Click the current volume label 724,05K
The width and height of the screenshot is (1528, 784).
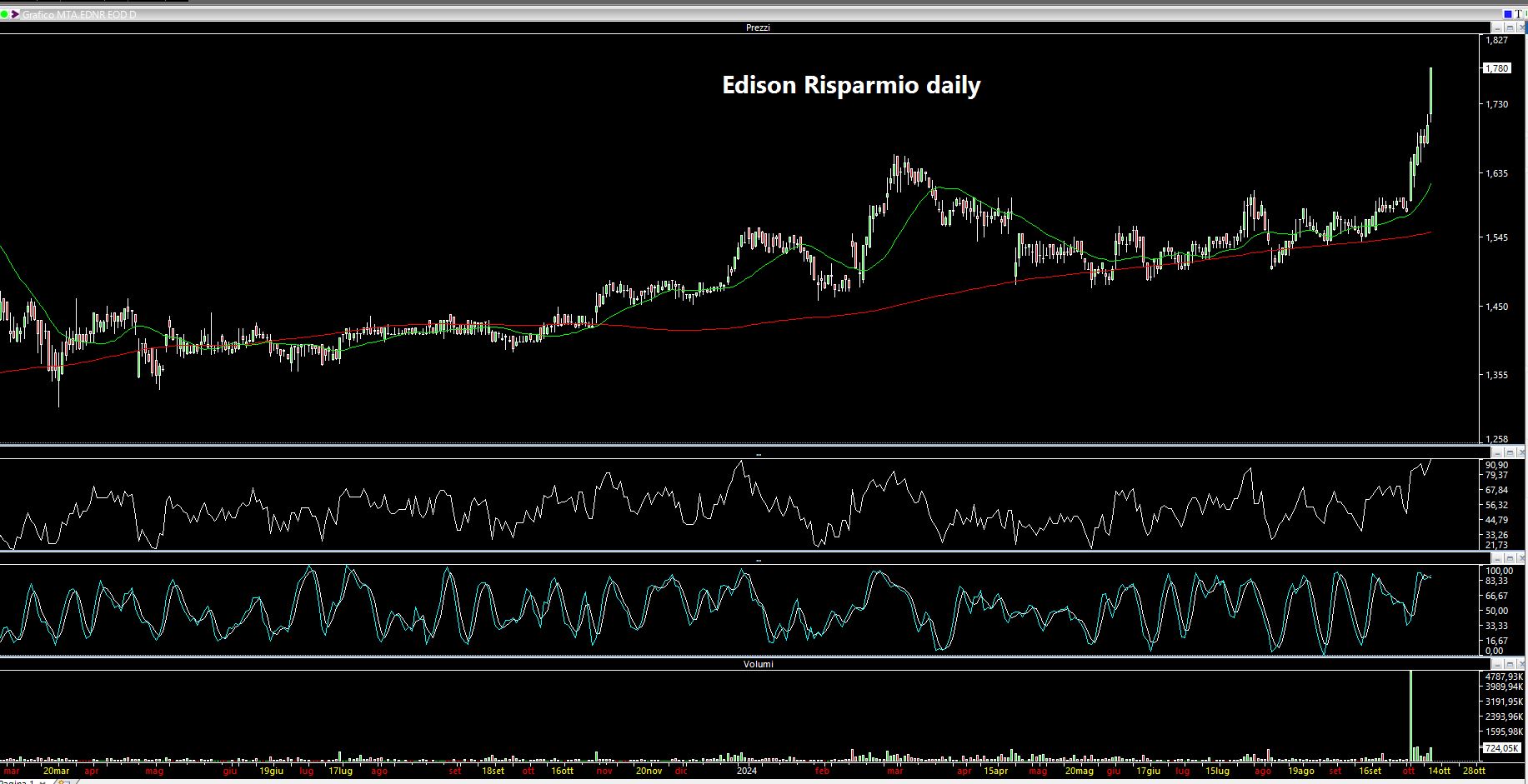pos(1501,748)
